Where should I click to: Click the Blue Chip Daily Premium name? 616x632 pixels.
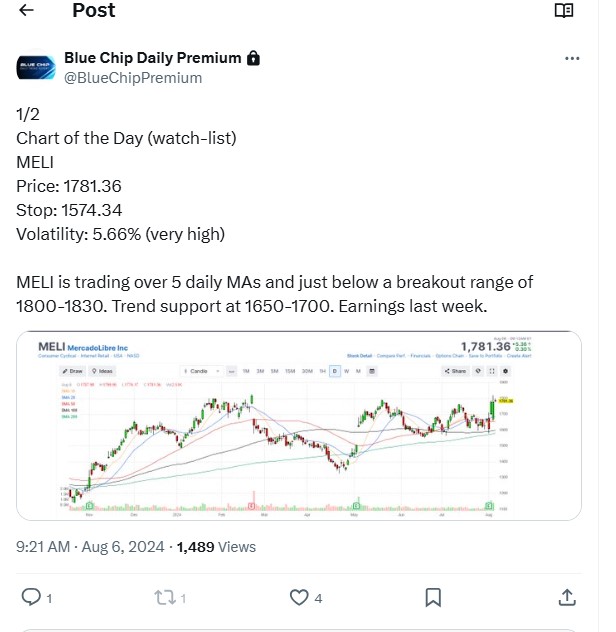pos(153,58)
